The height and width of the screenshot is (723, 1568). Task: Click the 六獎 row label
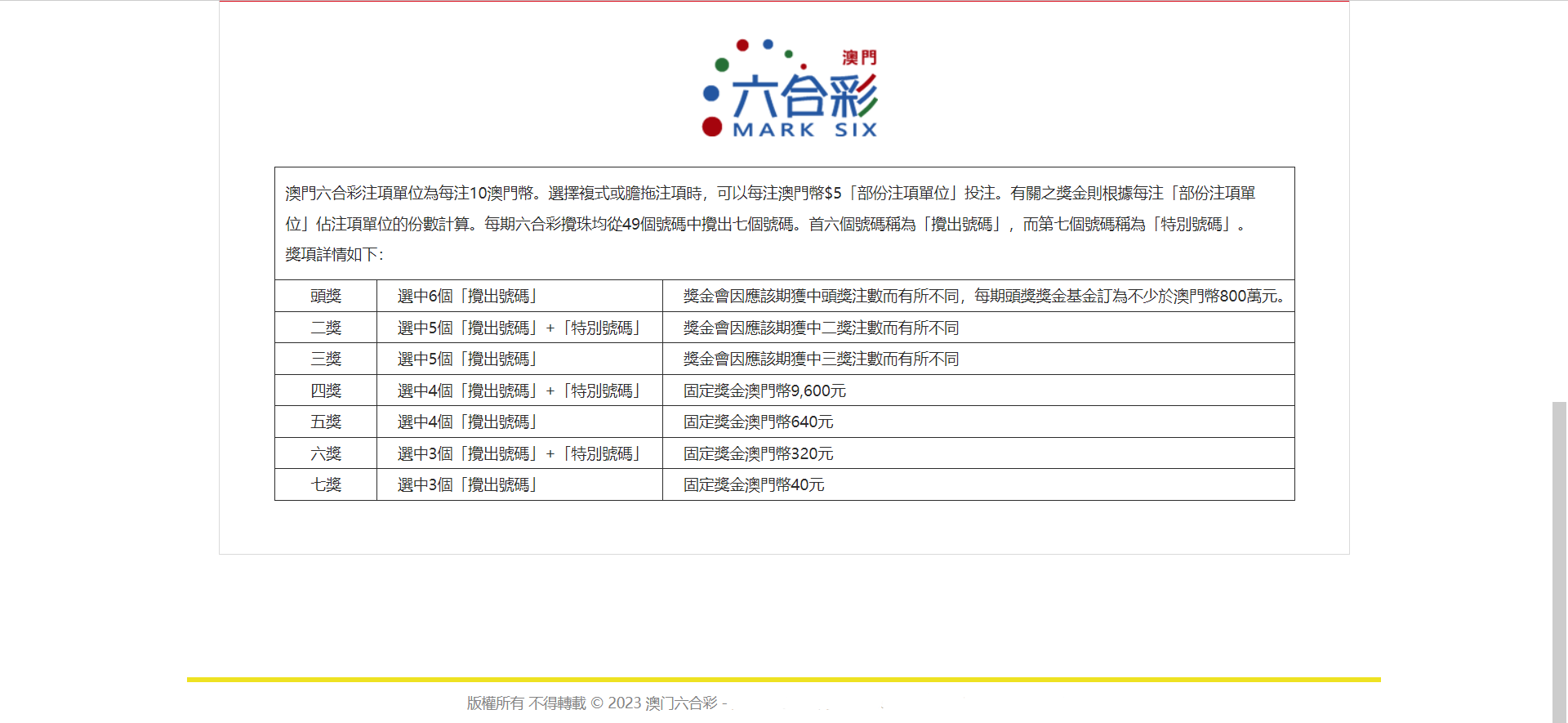tap(326, 453)
